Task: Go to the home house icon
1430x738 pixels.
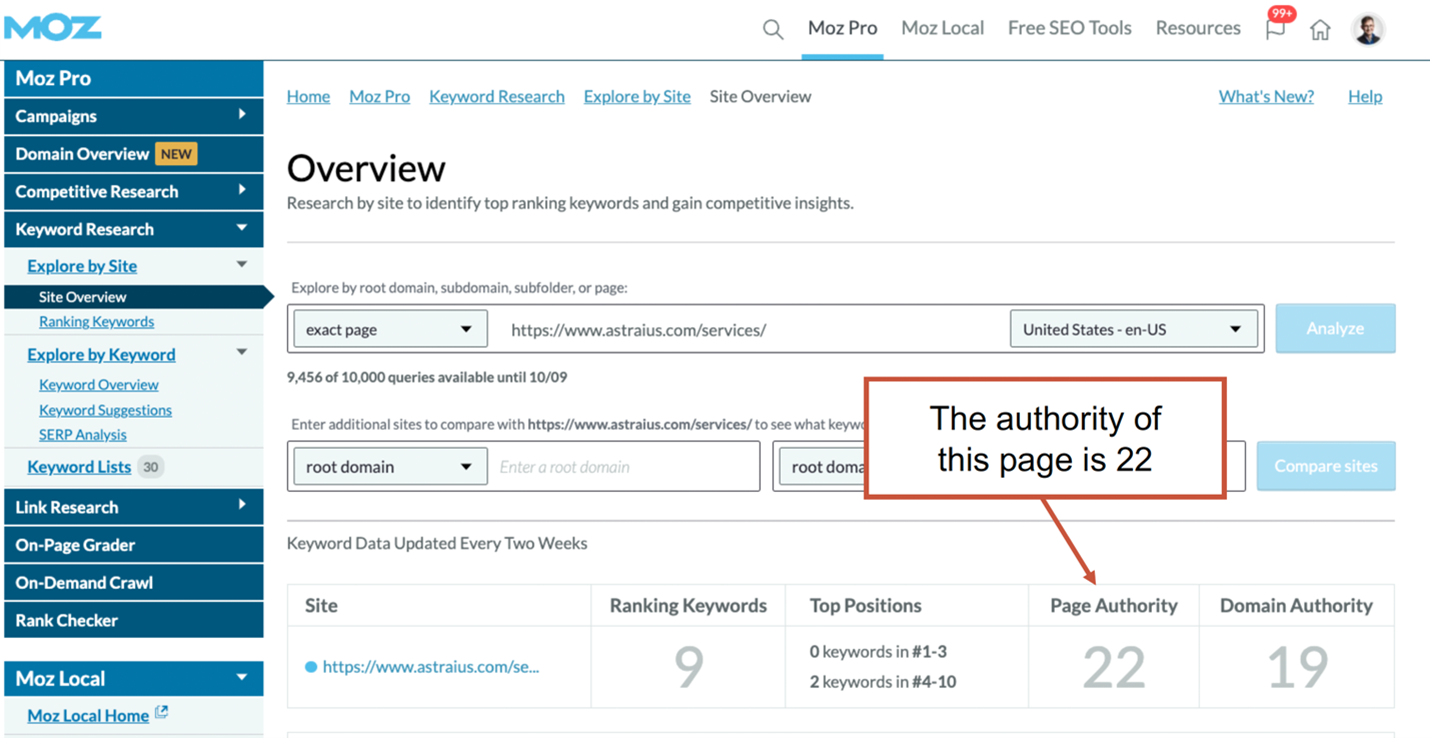Action: click(1320, 30)
